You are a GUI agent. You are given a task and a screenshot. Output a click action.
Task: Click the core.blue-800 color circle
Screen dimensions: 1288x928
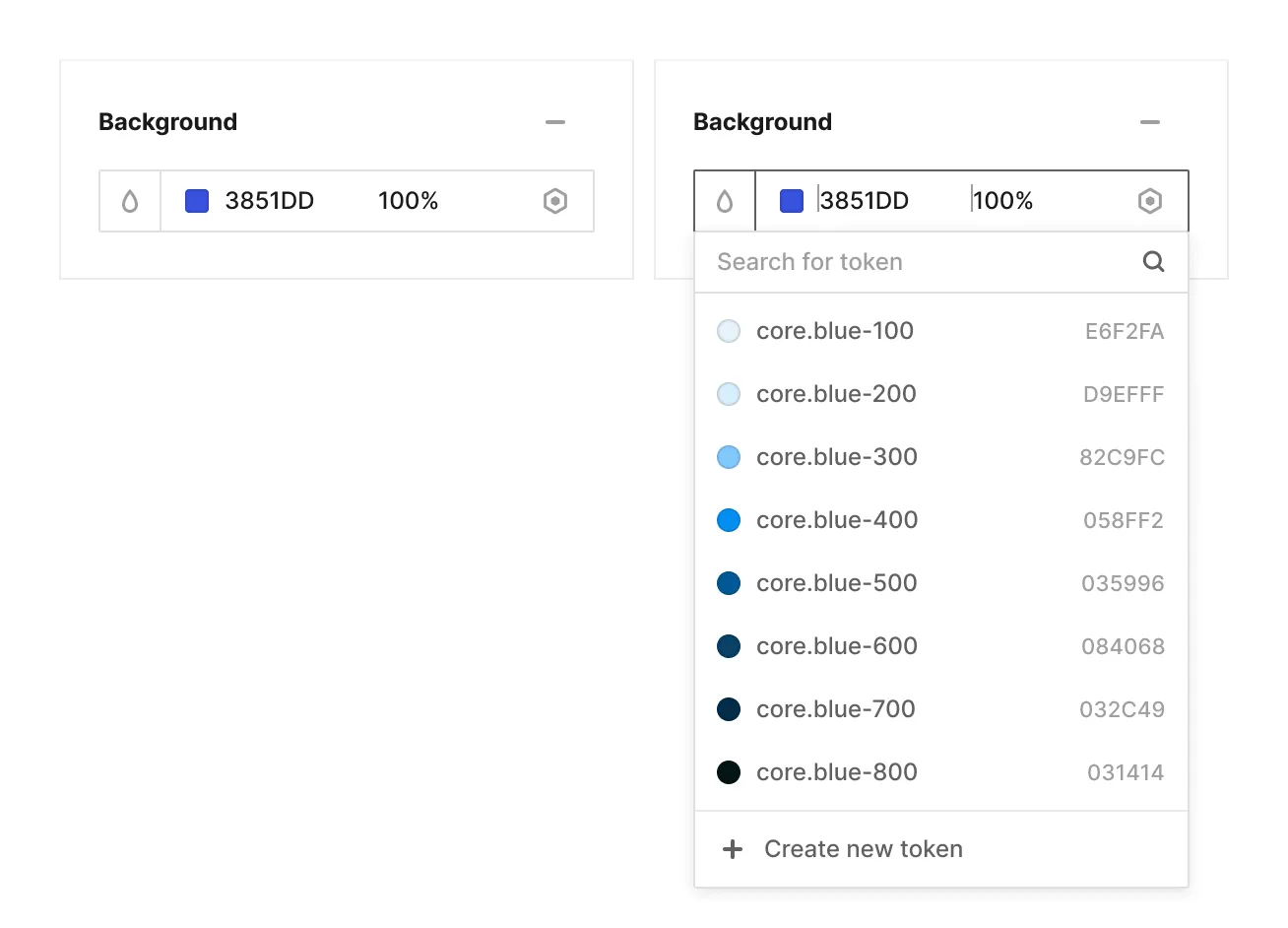(729, 772)
